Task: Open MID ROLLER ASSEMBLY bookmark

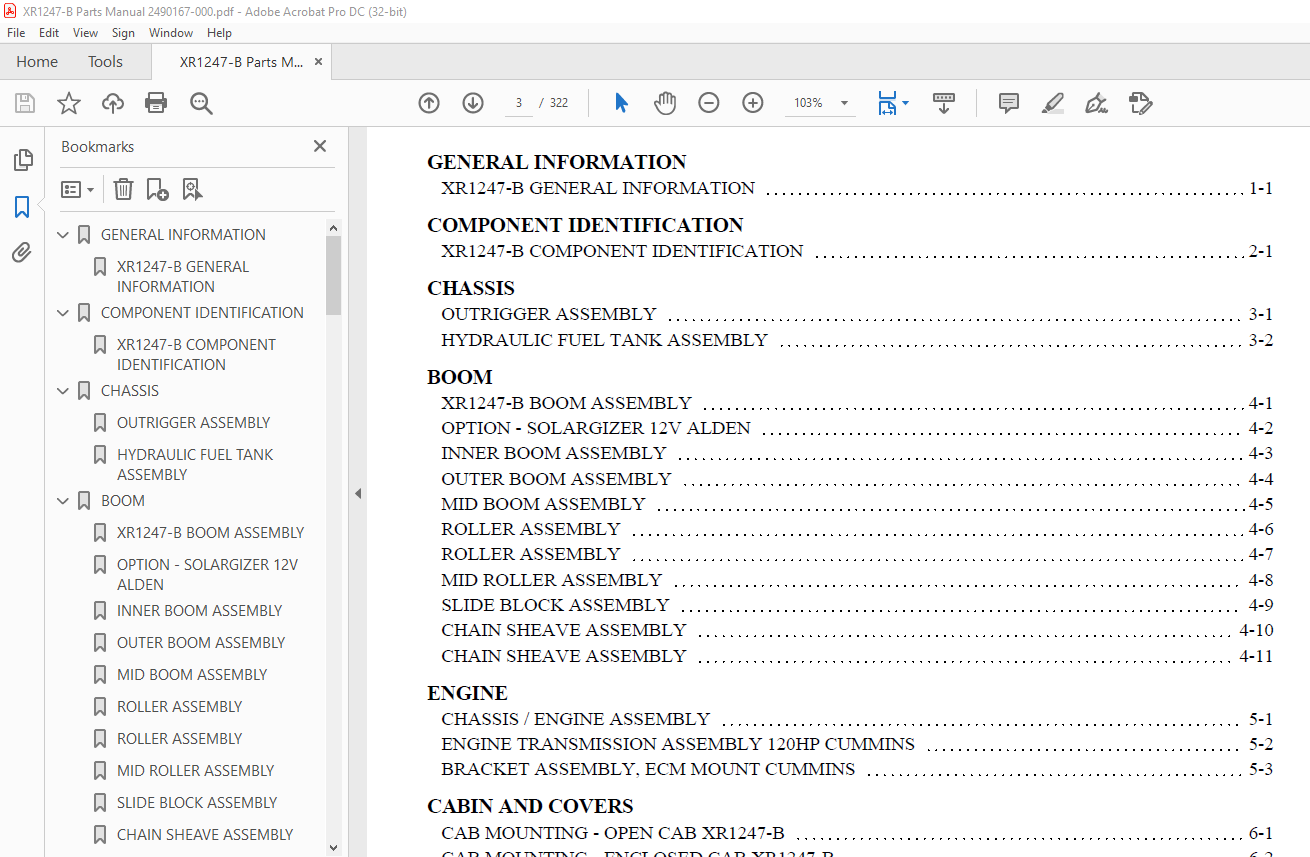Action: click(x=195, y=771)
